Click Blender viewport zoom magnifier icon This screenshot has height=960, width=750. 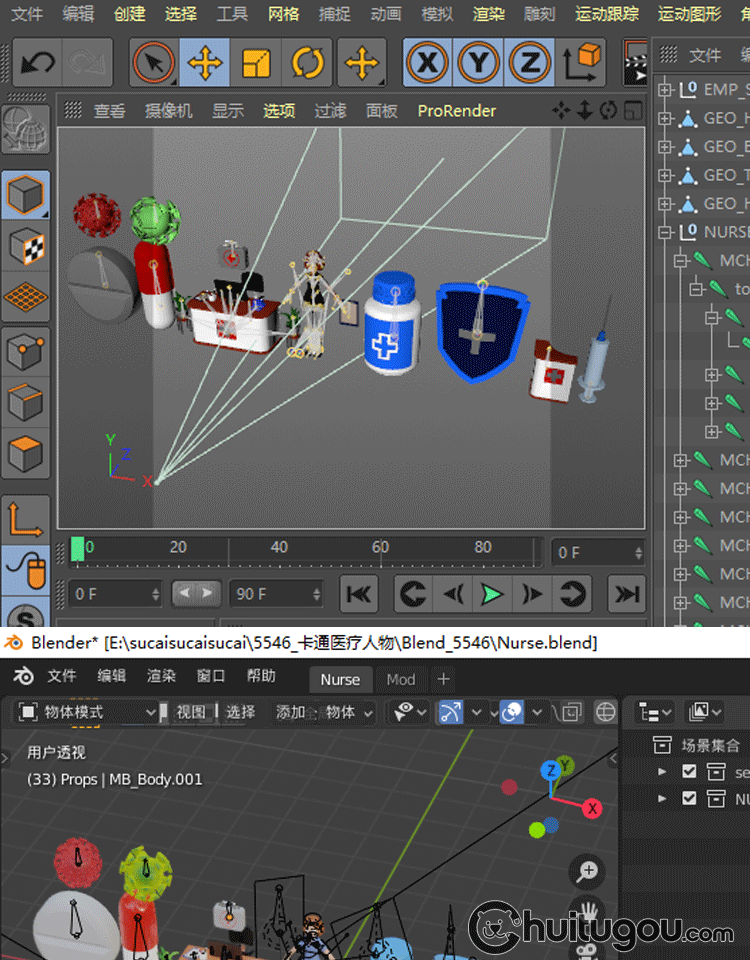[588, 871]
